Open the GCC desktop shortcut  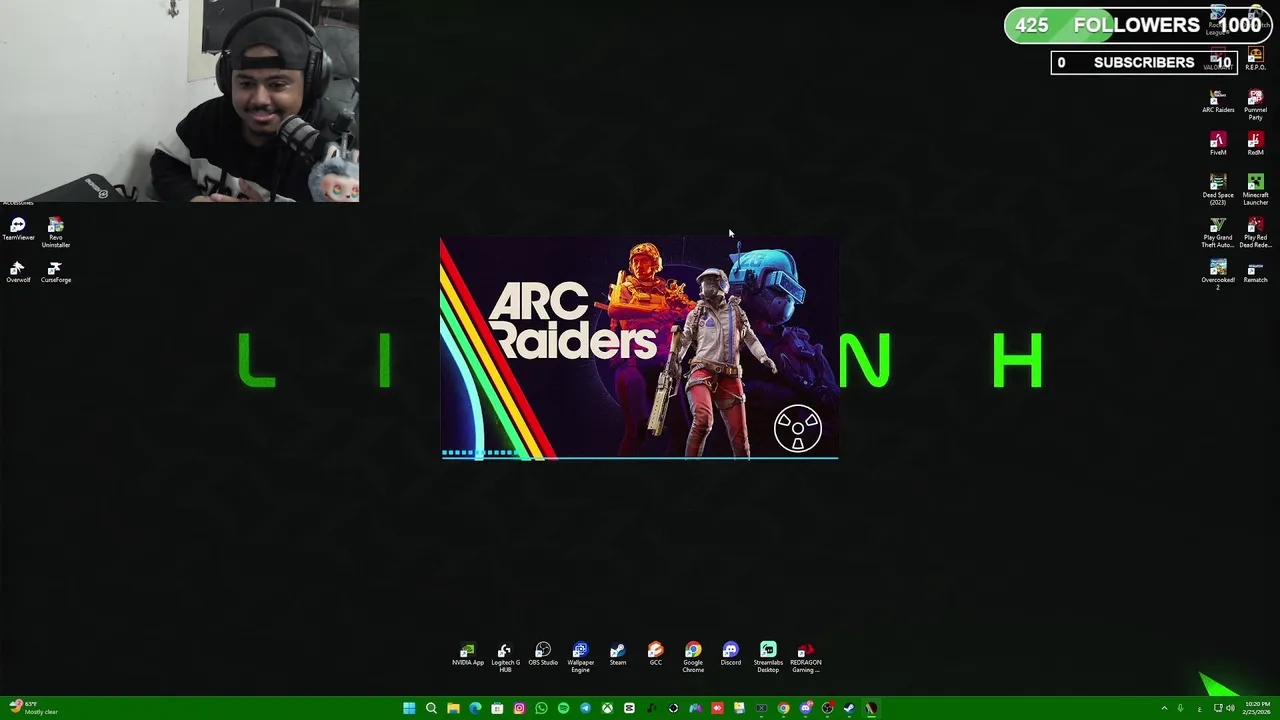pyautogui.click(x=655, y=654)
